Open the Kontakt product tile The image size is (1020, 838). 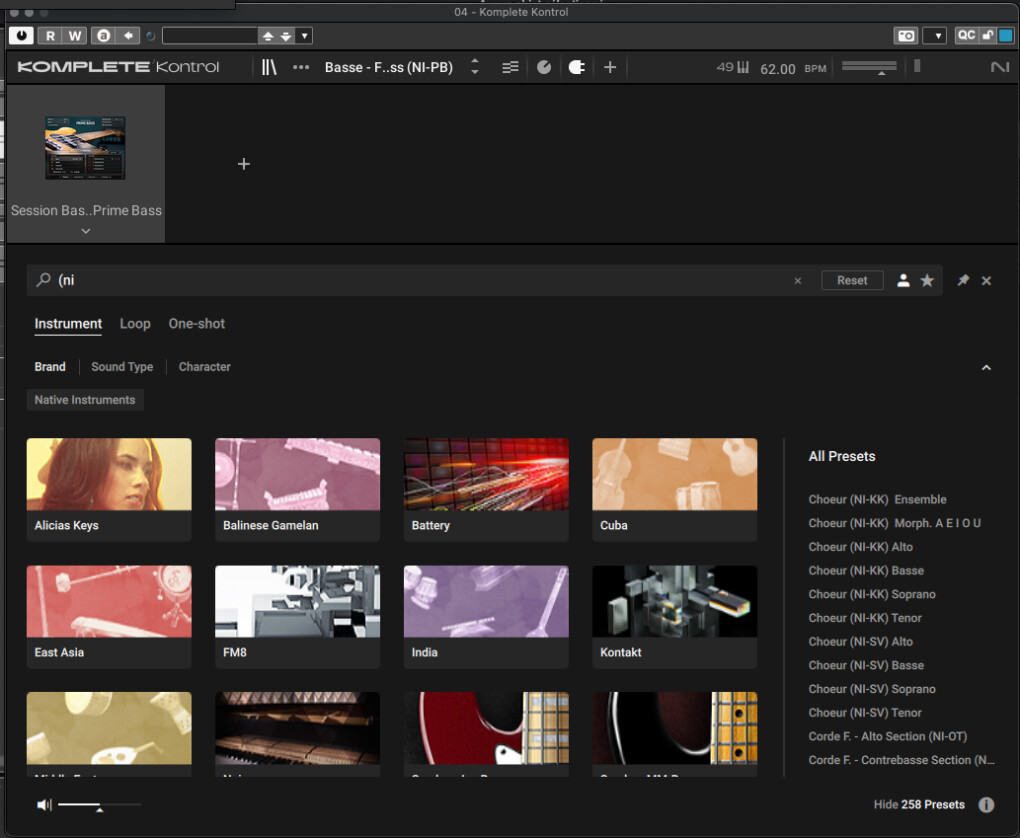[675, 616]
